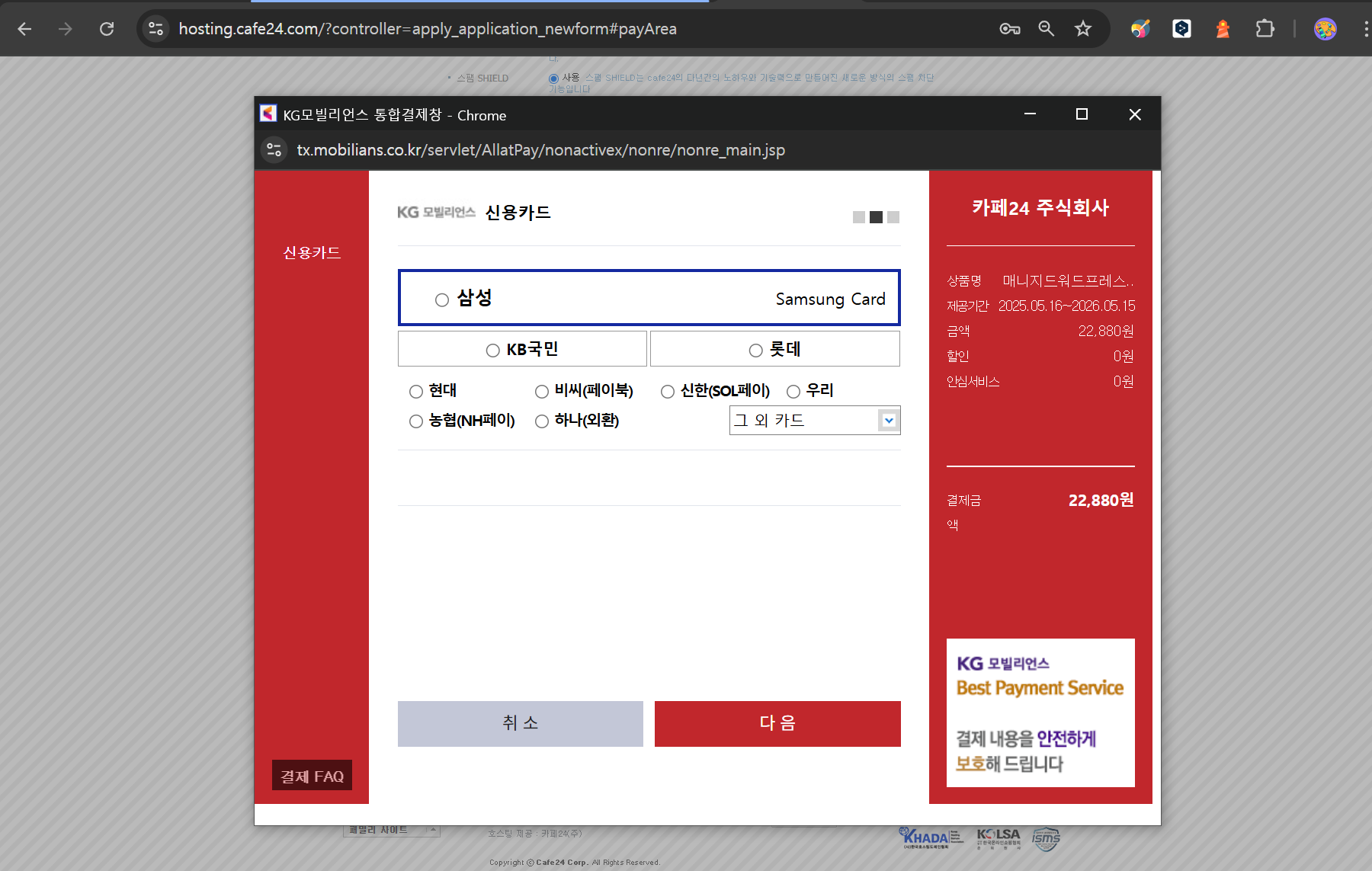Pick the 신한(SOL페이) card radio button
Image resolution: width=1372 pixels, height=871 pixels.
pyautogui.click(x=668, y=392)
